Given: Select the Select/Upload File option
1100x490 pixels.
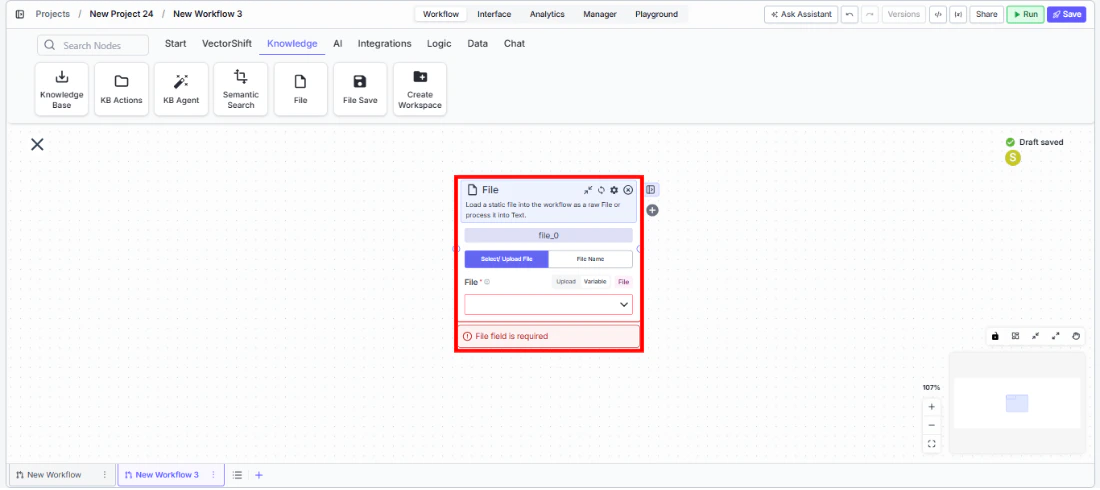Looking at the screenshot, I should pyautogui.click(x=507, y=259).
